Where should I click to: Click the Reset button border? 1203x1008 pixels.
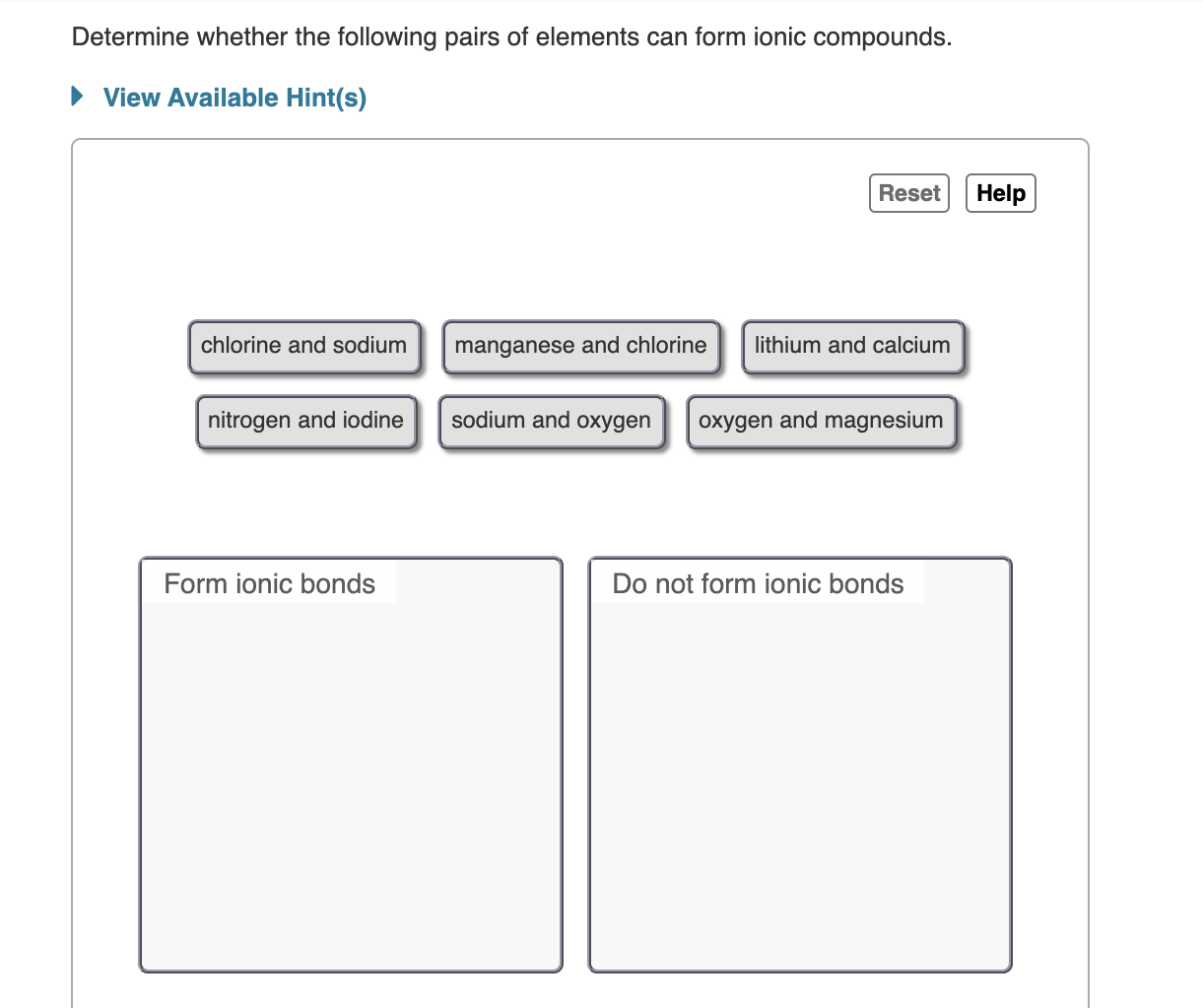(x=871, y=193)
